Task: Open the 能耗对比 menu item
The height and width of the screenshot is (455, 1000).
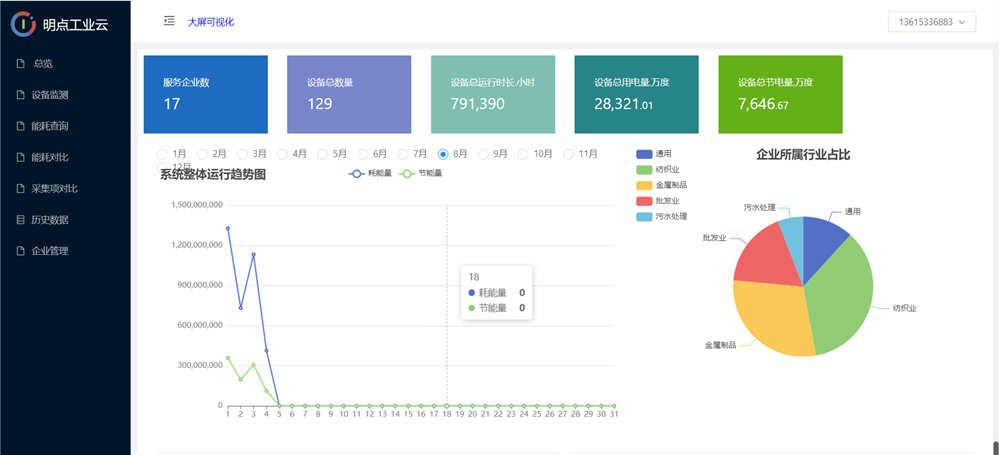Action: pos(50,157)
